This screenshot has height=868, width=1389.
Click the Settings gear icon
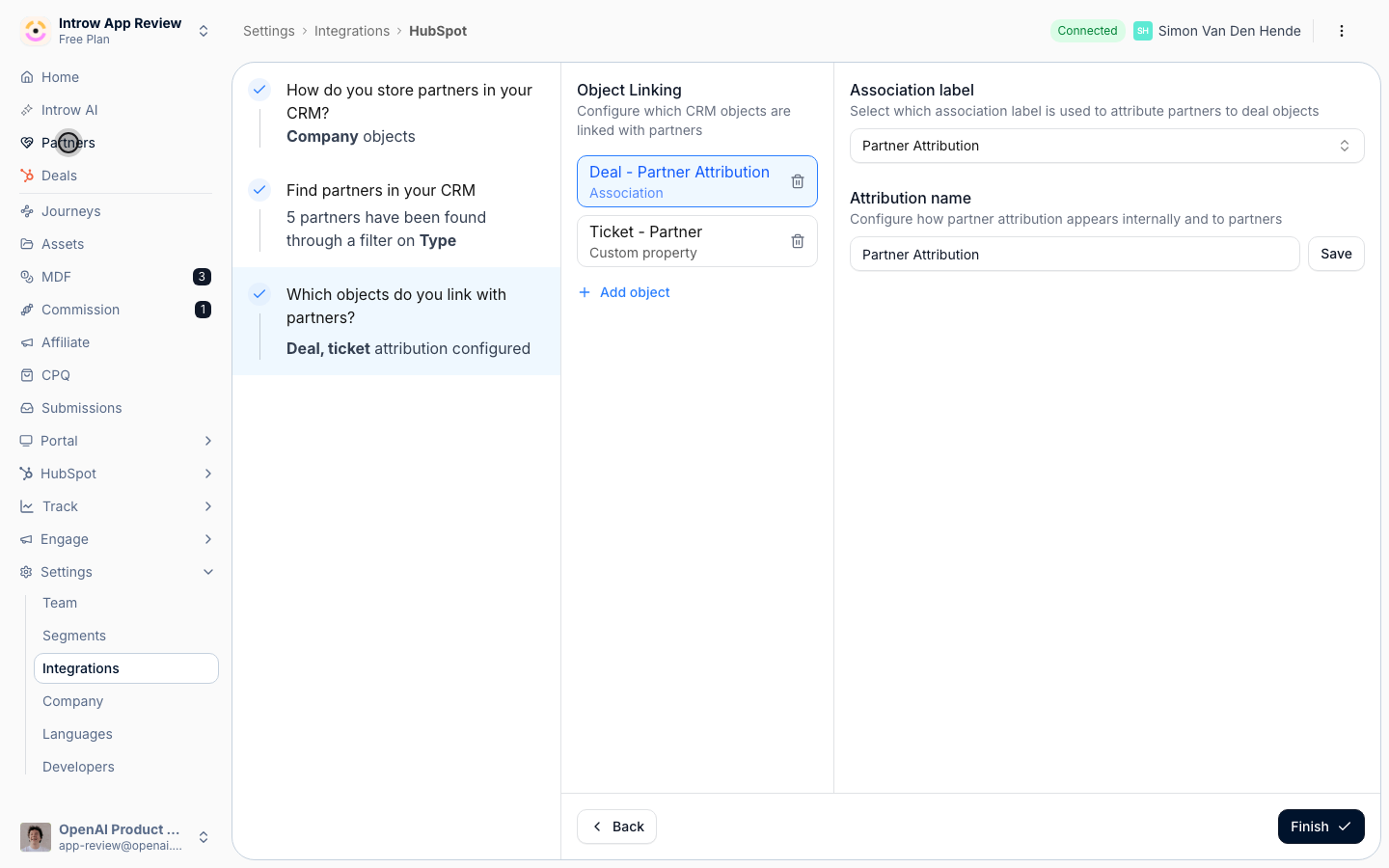pyautogui.click(x=26, y=572)
